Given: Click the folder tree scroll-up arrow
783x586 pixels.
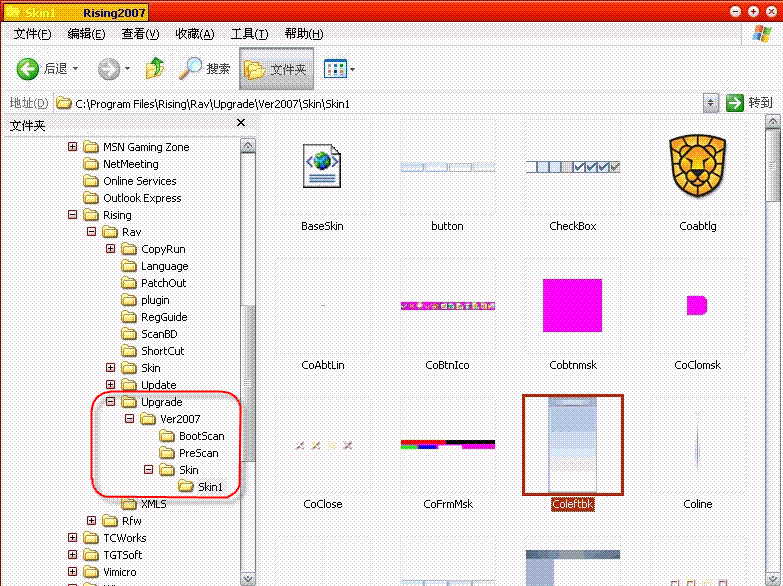Looking at the screenshot, I should [x=248, y=145].
